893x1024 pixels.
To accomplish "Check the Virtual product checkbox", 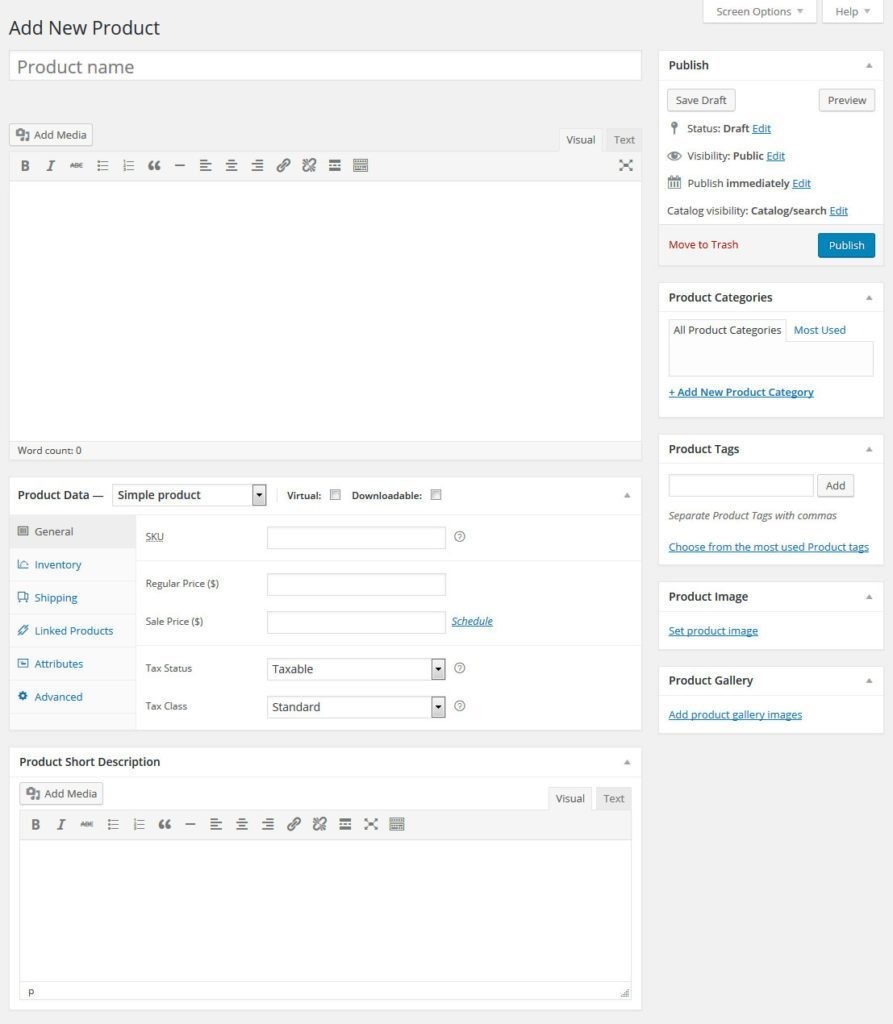I will (335, 495).
